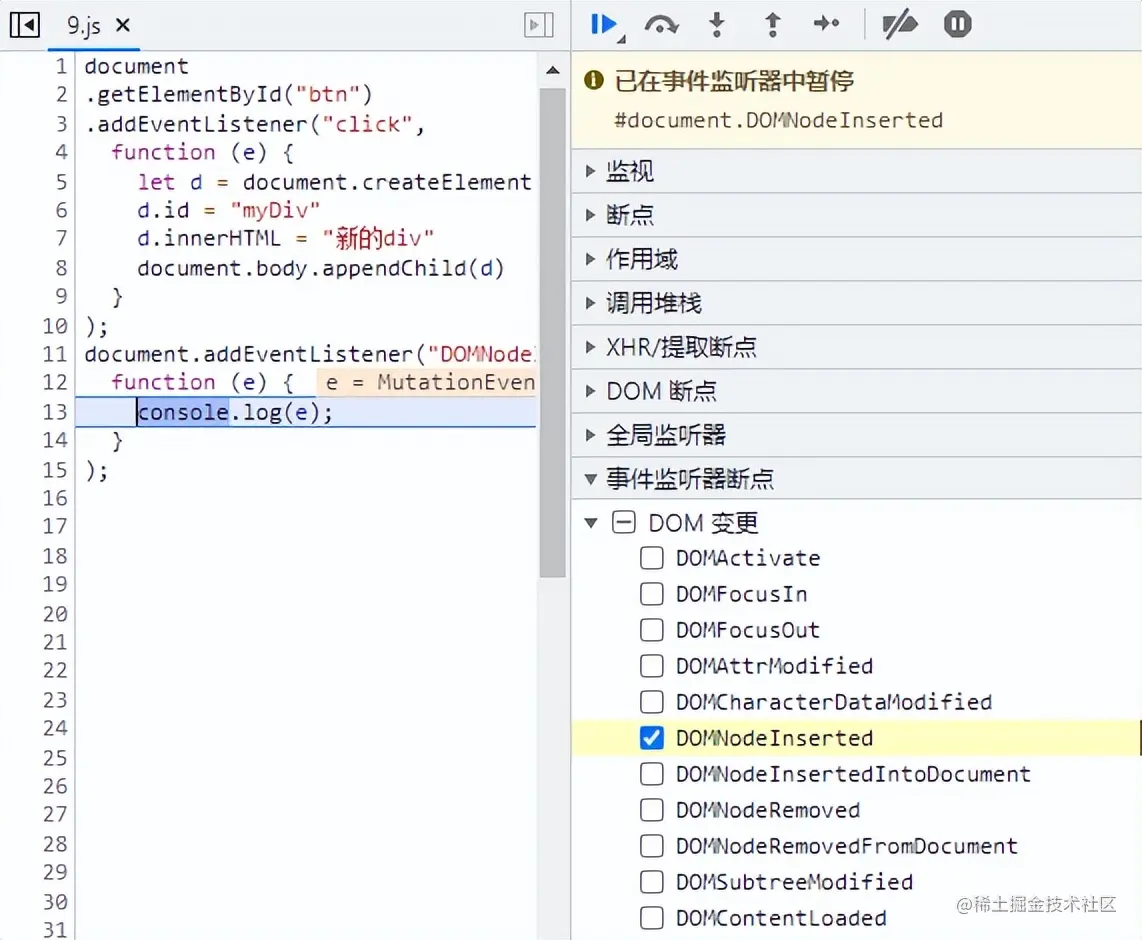The height and width of the screenshot is (940, 1142).
Task: Click line number 8 in the gutter
Action: tap(61, 268)
